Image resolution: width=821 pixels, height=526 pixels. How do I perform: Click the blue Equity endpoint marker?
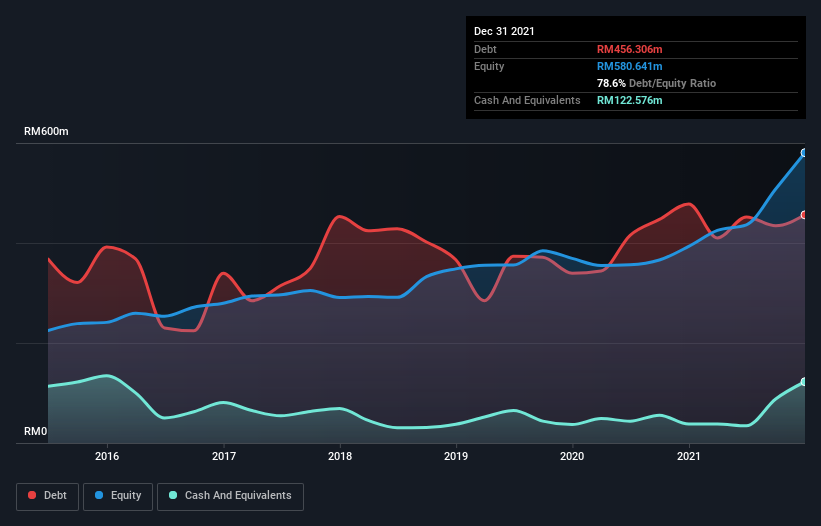click(804, 153)
